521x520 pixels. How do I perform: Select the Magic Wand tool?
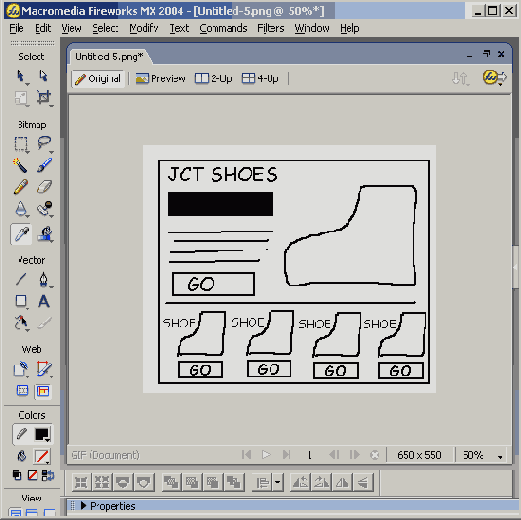(x=21, y=165)
